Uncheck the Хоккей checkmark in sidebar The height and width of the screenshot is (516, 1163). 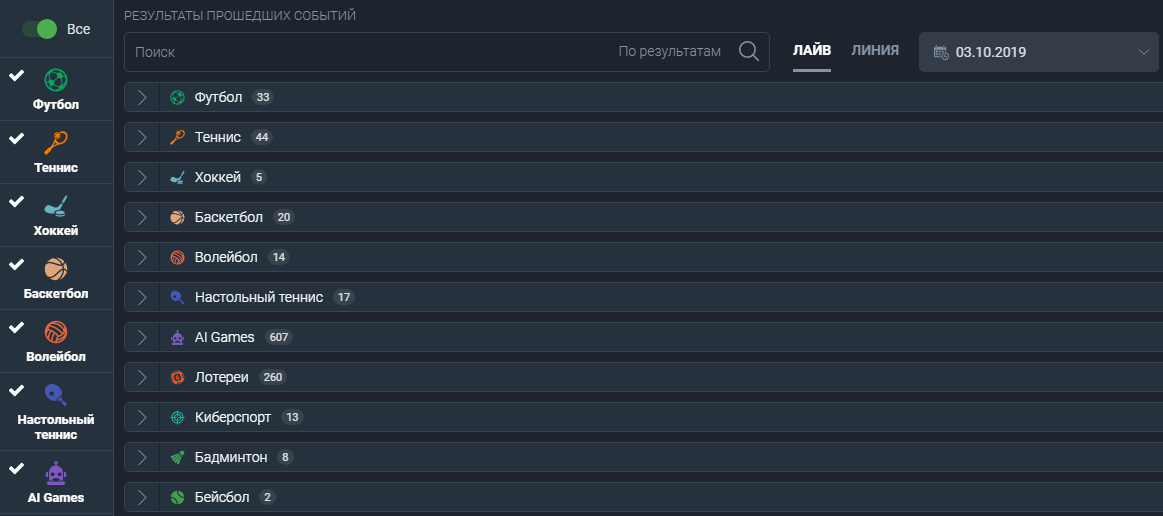tap(16, 202)
